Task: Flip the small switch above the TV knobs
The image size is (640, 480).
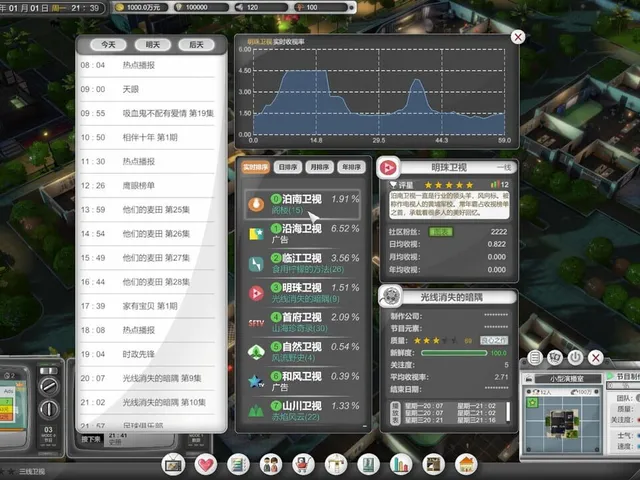Action: click(x=49, y=371)
